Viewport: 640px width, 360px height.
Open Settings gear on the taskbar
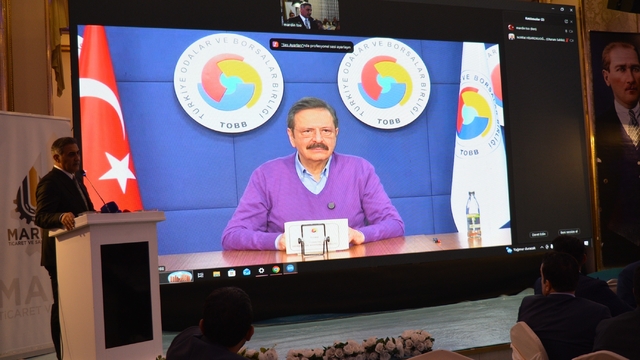[x=261, y=270]
